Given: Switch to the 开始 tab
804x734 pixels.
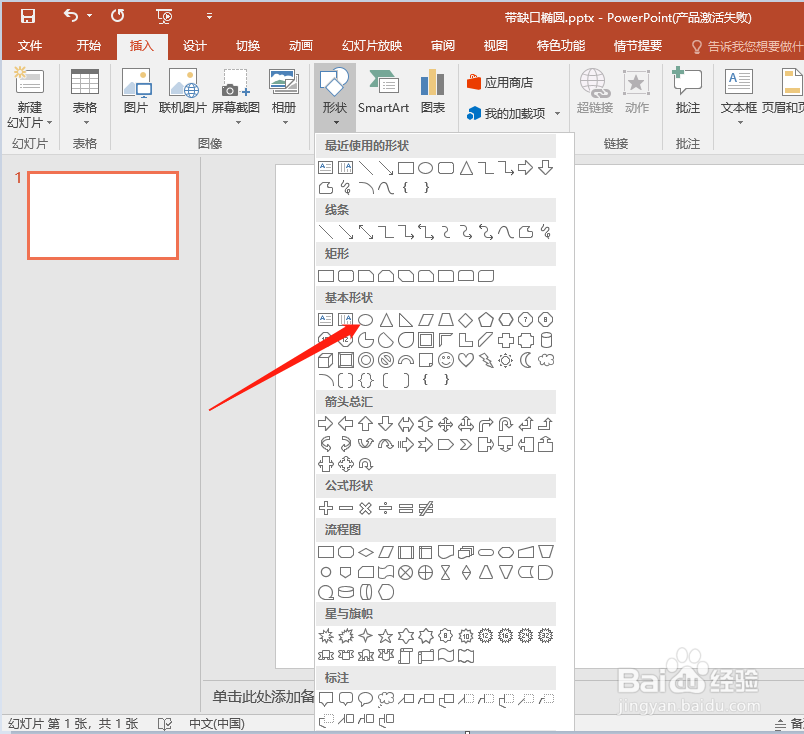Looking at the screenshot, I should click(88, 46).
